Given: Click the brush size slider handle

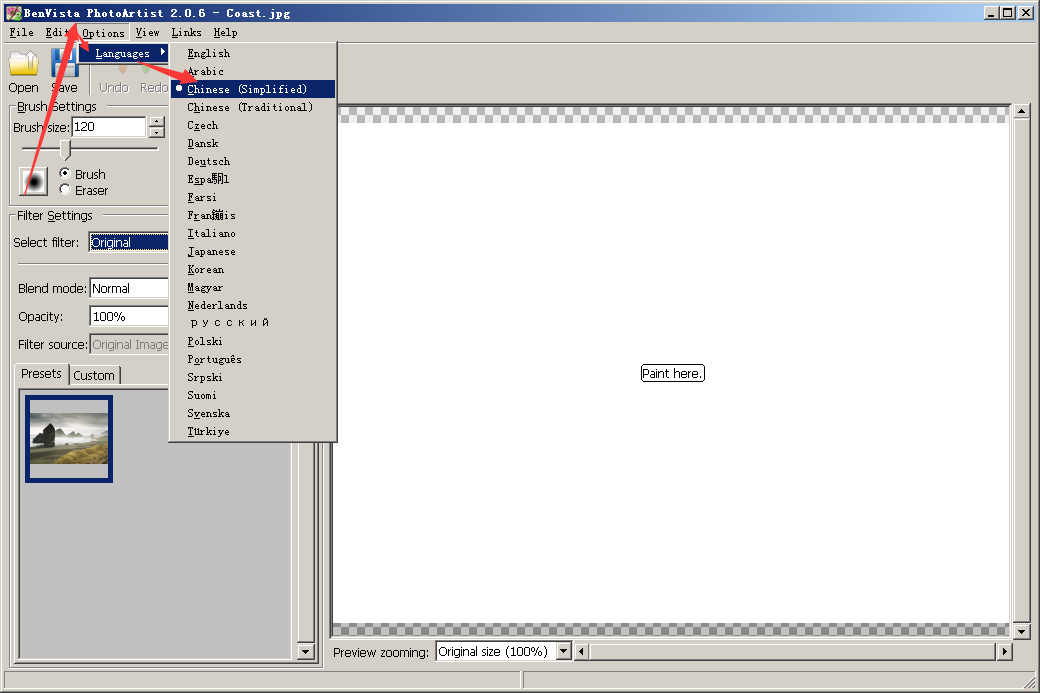Looking at the screenshot, I should click(65, 149).
